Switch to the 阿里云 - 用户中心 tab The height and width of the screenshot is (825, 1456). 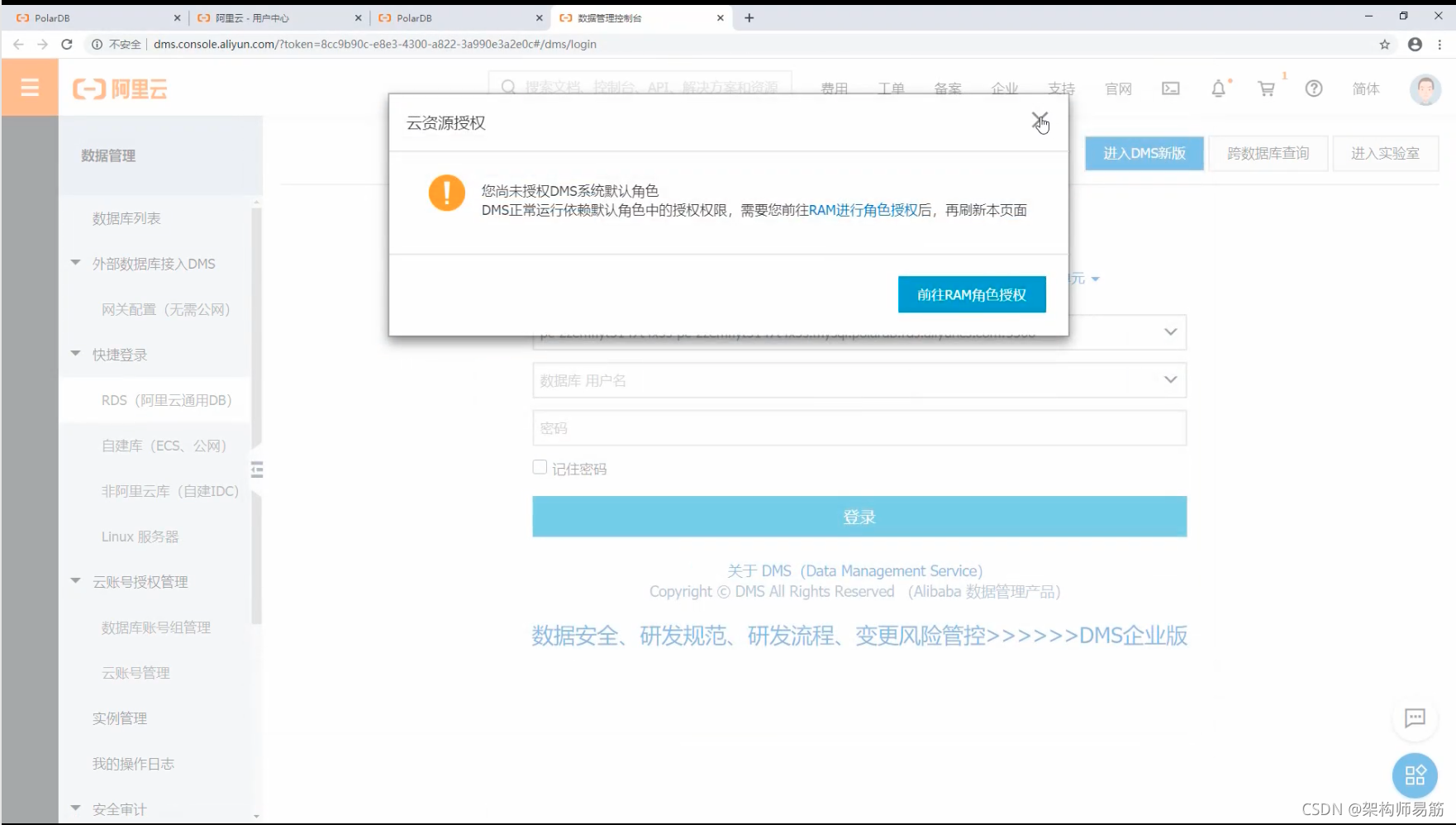coord(279,17)
